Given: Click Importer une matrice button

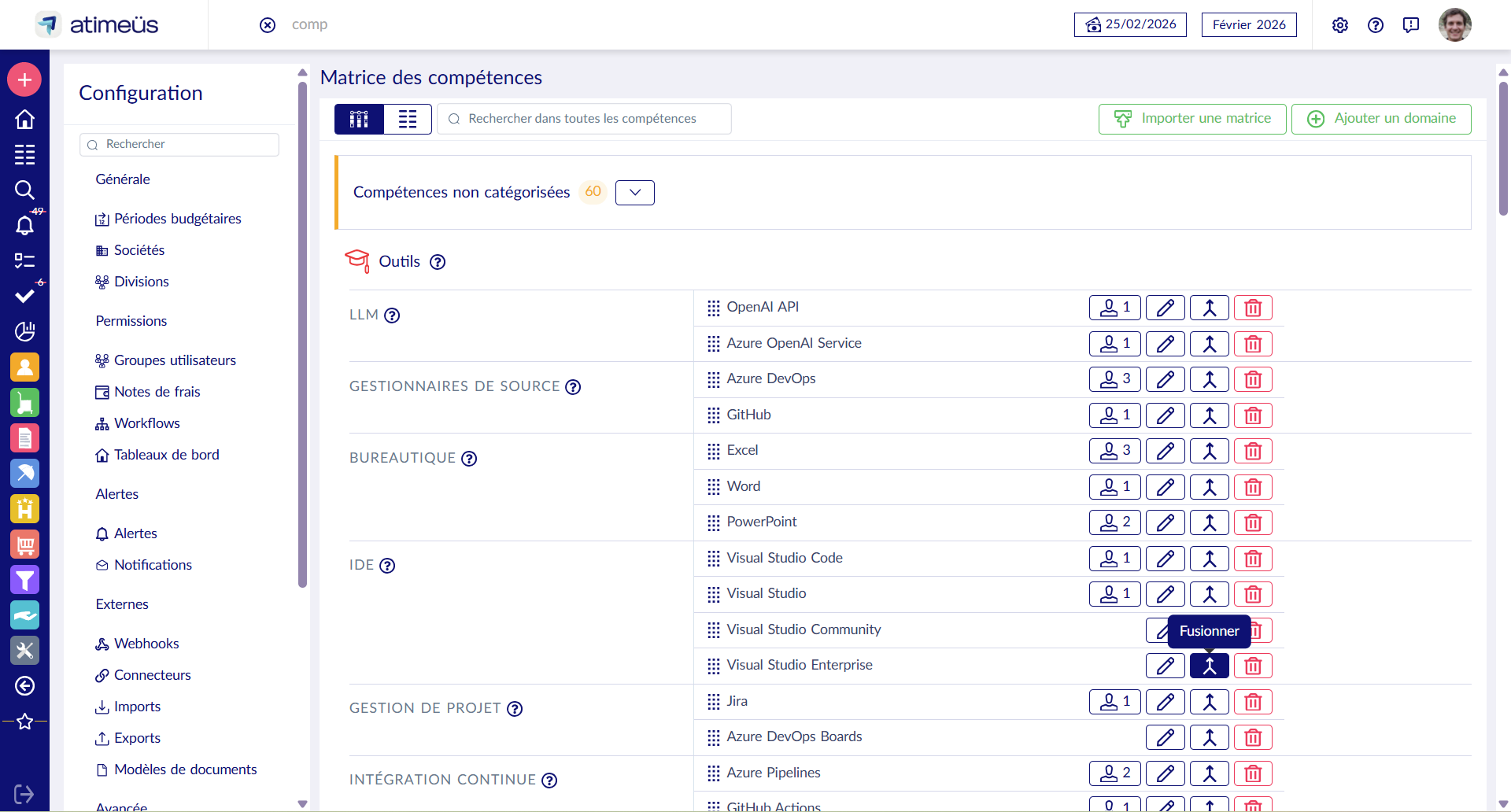Looking at the screenshot, I should (x=1192, y=119).
